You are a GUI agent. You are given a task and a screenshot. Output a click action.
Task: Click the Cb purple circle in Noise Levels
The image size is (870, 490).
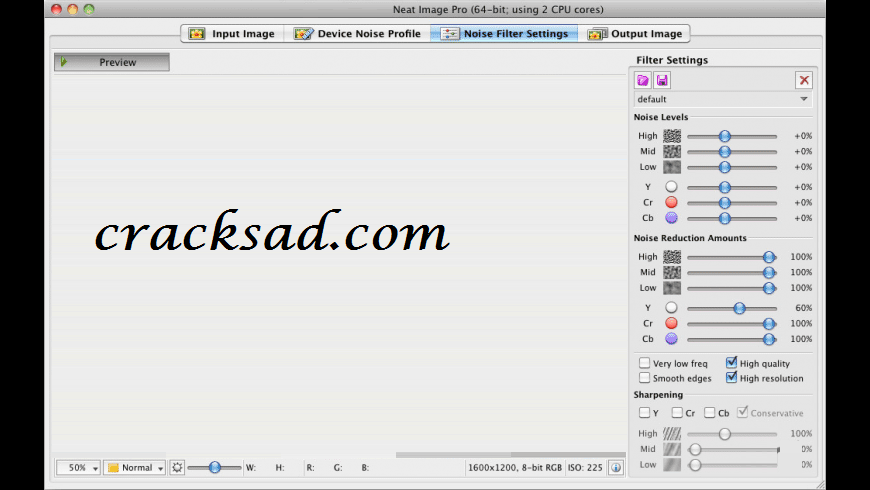click(671, 218)
